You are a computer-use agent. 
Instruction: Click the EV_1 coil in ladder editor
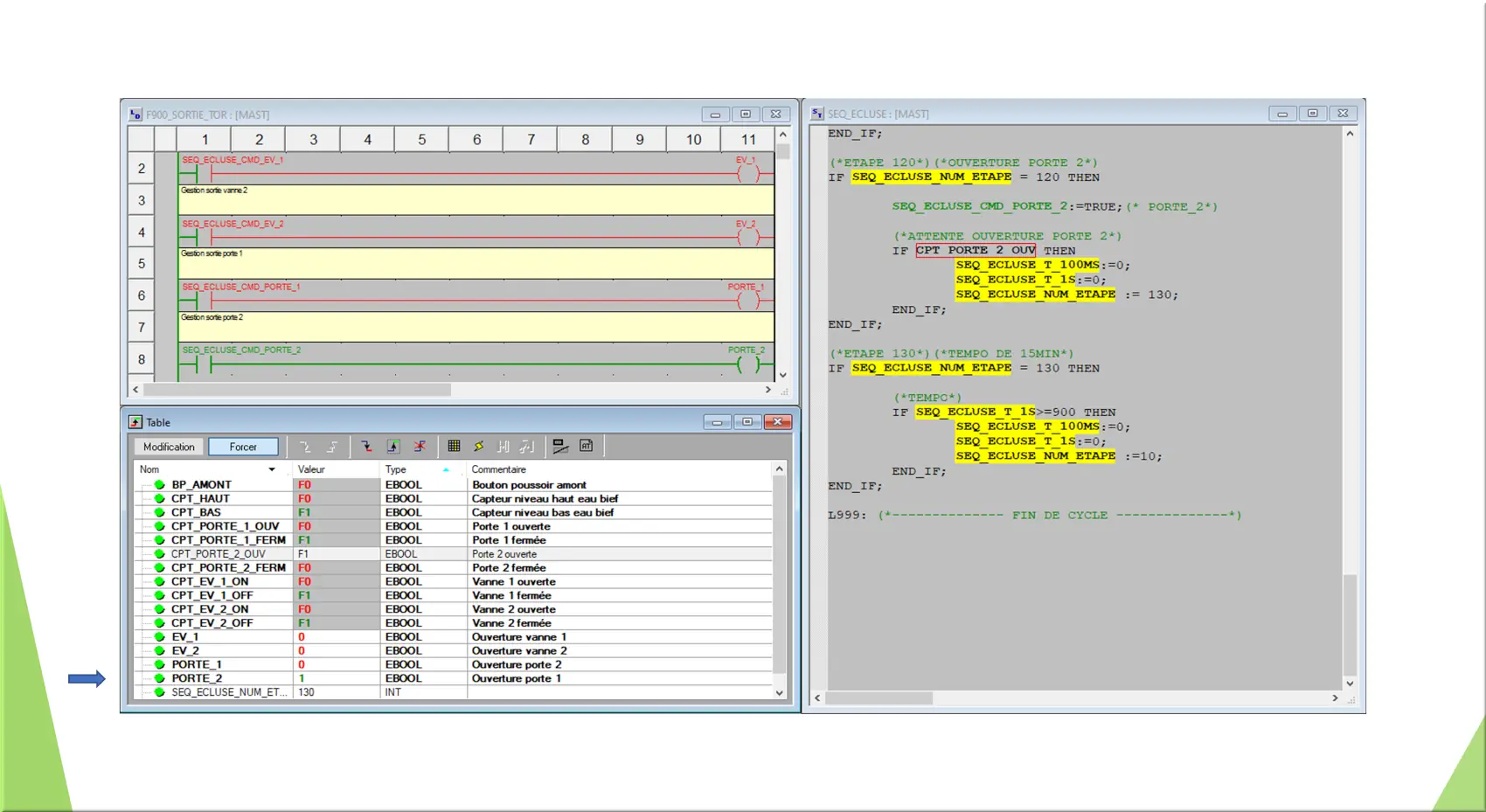(x=748, y=173)
